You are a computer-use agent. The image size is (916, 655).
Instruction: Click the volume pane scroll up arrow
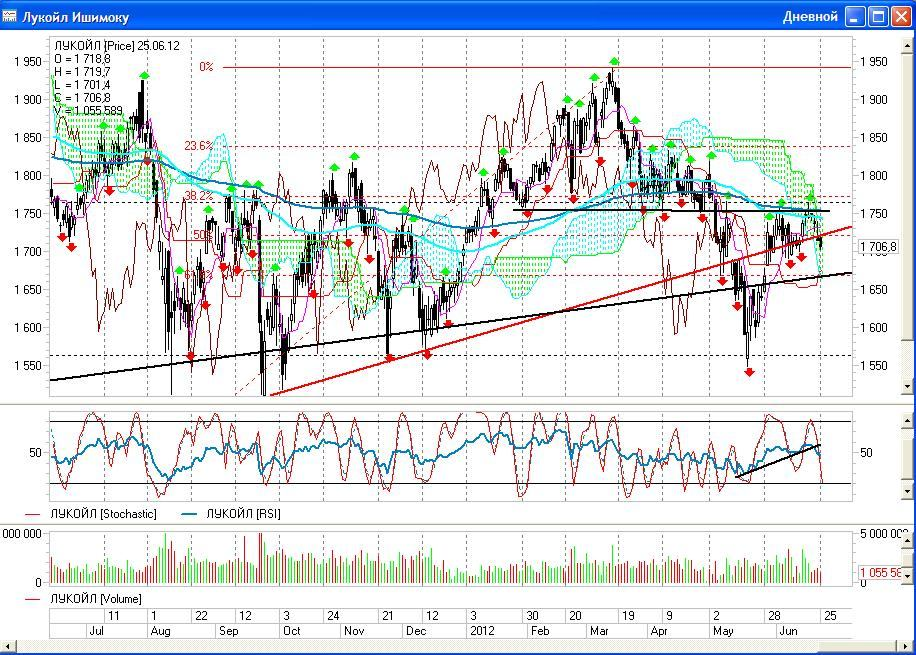click(x=908, y=541)
